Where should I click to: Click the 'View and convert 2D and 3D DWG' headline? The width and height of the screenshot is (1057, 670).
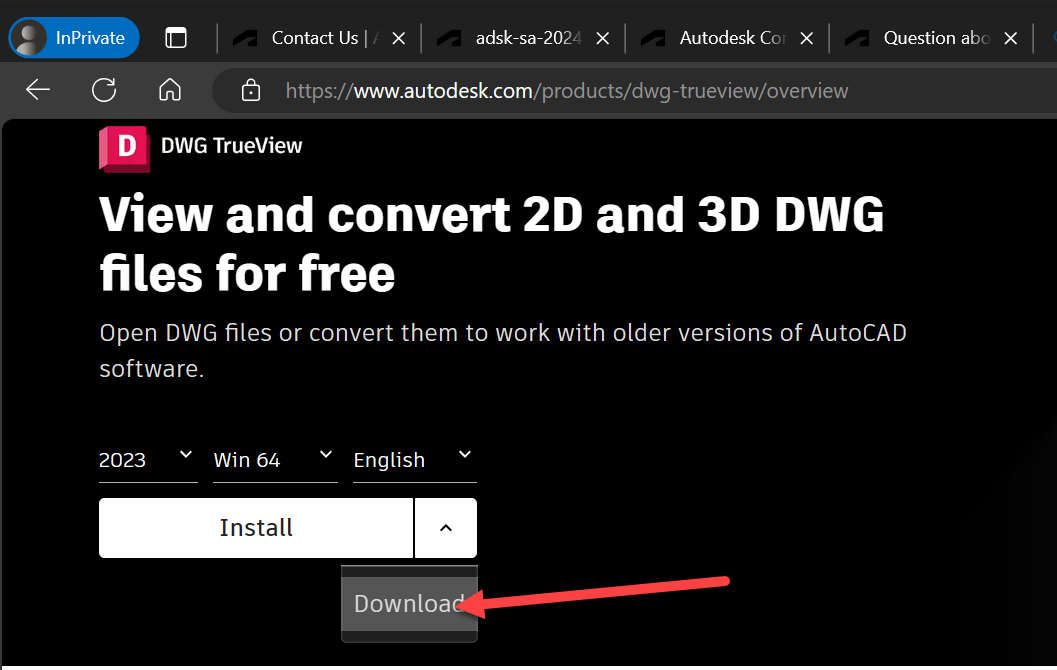click(491, 243)
